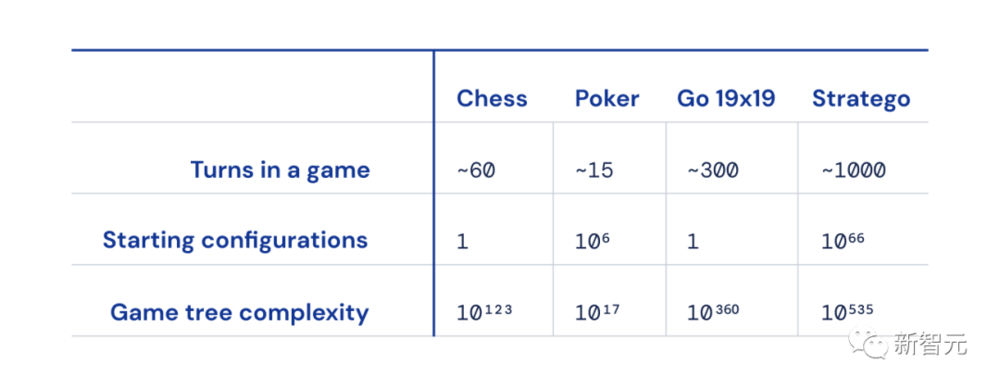The width and height of the screenshot is (1000, 388).
Task: Click Stratego's 10^66 starting configurations cell
Action: pyautogui.click(x=842, y=242)
